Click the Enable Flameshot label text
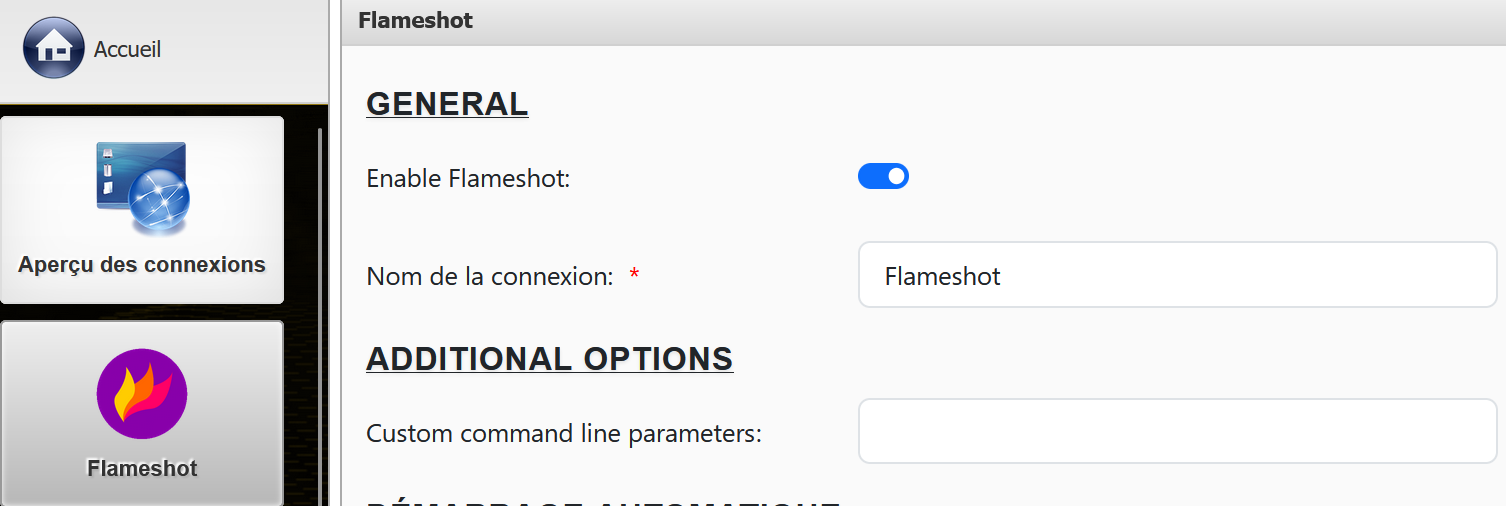1506x506 pixels. click(468, 179)
